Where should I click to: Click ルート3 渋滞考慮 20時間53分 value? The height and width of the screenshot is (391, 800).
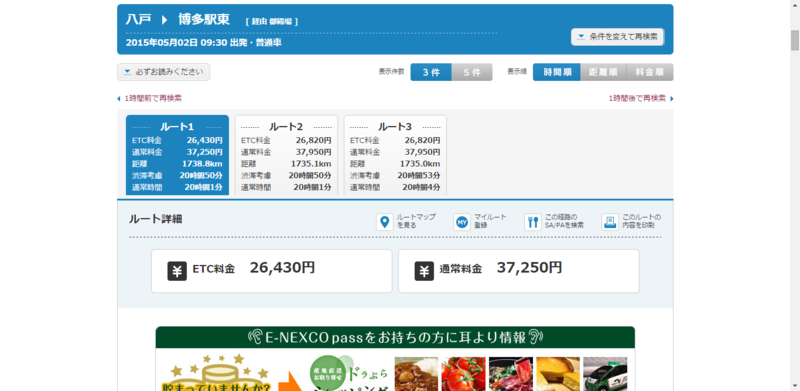tap(418, 176)
